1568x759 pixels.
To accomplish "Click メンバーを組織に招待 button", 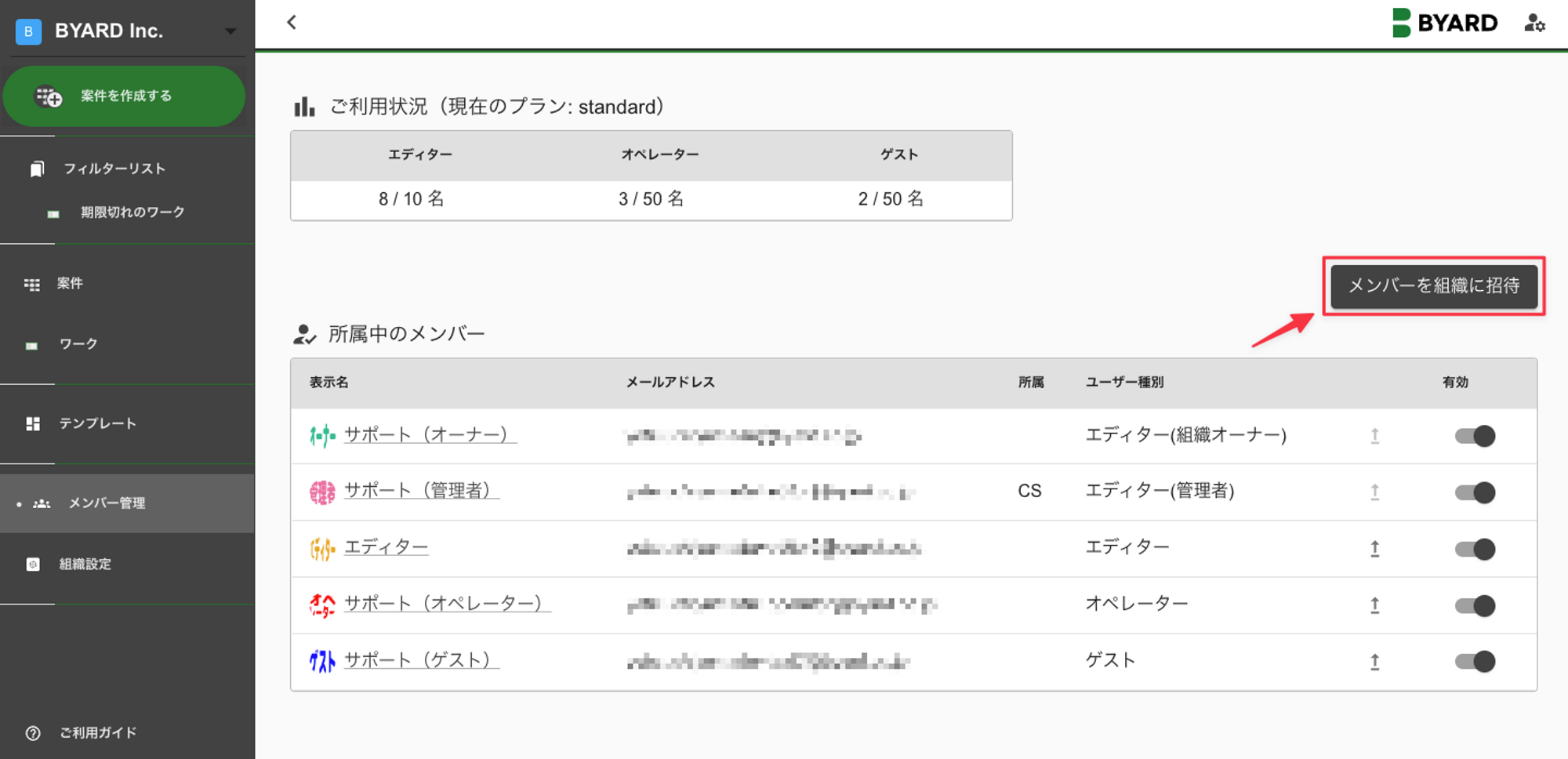I will tap(1433, 286).
